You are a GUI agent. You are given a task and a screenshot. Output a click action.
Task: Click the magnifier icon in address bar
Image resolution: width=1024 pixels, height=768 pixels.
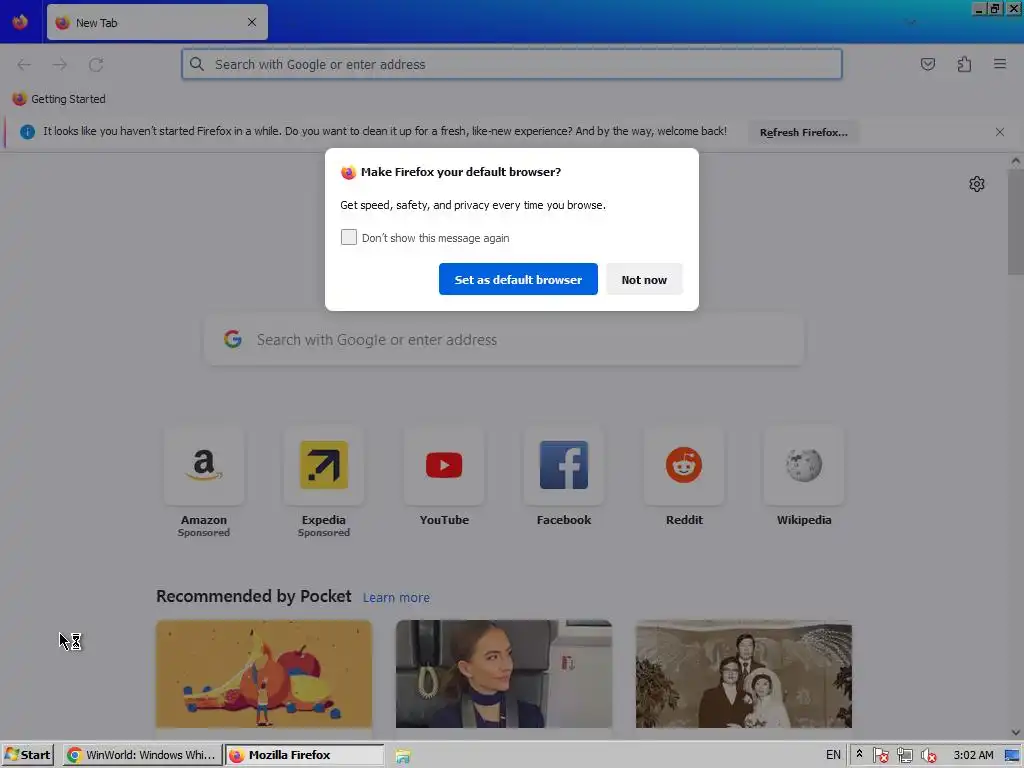(197, 64)
